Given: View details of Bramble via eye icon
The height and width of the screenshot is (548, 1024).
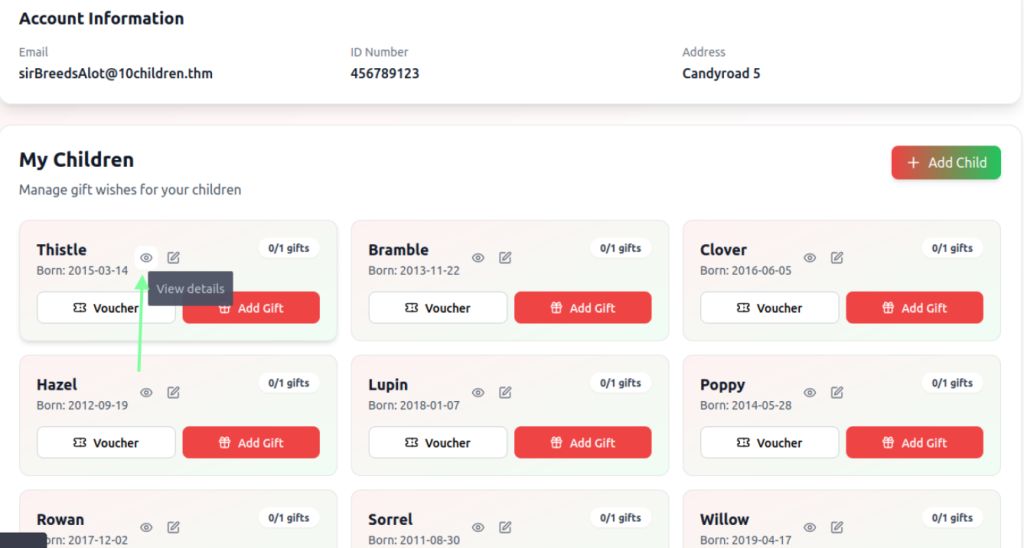Looking at the screenshot, I should (x=478, y=258).
